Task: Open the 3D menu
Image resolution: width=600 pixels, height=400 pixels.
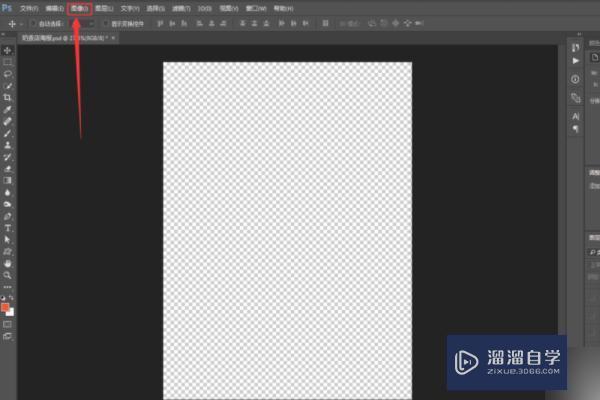Action: [205, 8]
